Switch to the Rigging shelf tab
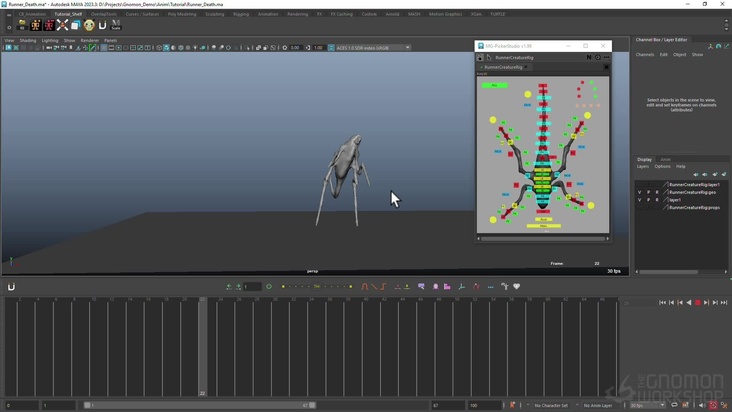Screen dimensions: 732x412 (241, 14)
